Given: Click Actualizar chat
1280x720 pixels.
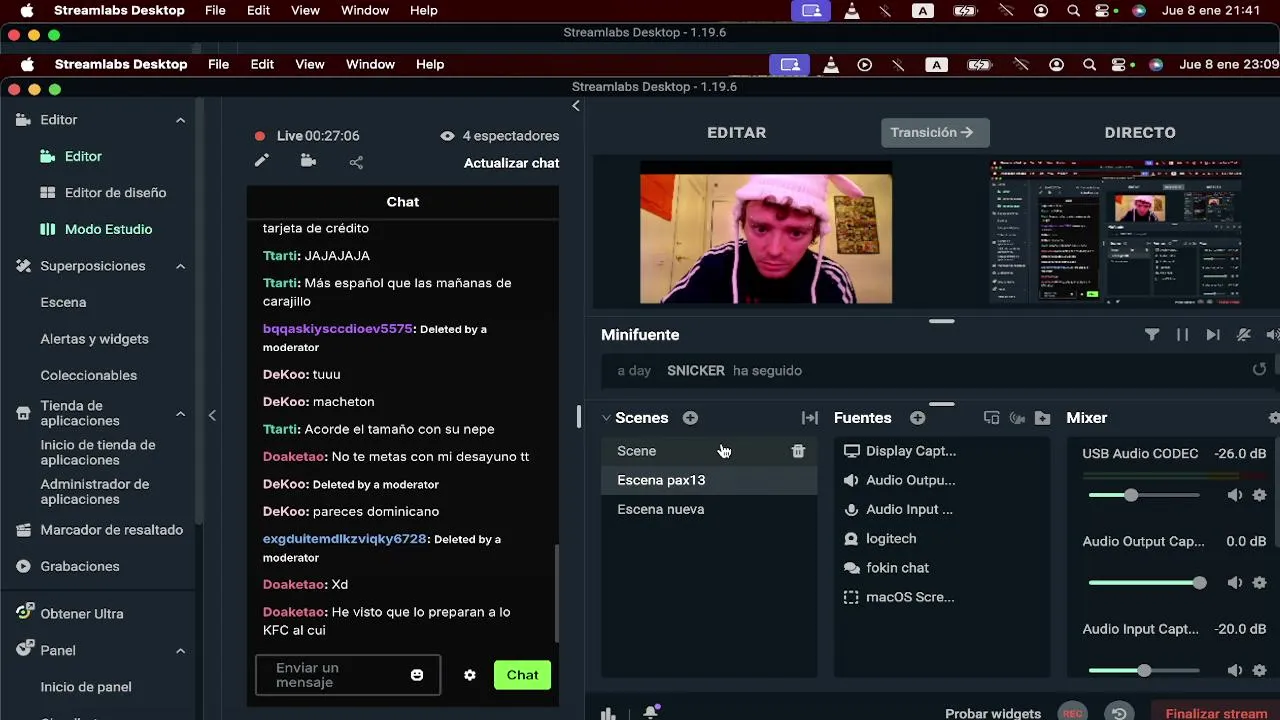Looking at the screenshot, I should point(511,163).
